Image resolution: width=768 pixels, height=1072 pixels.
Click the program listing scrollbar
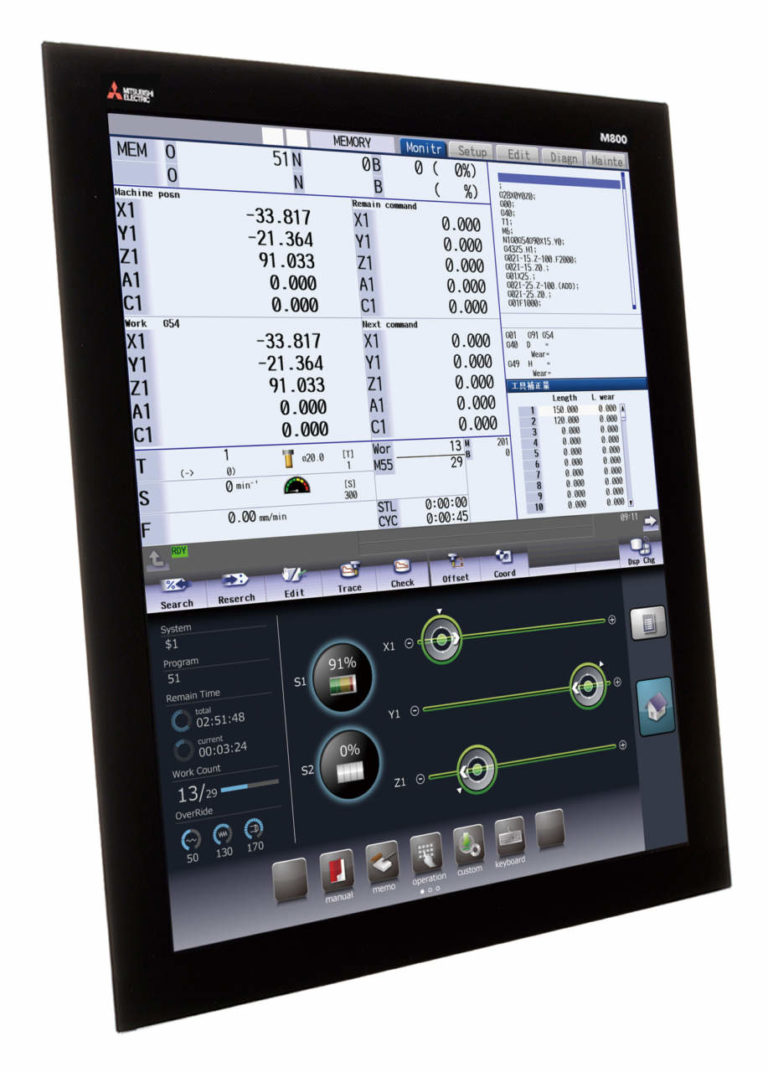(628, 241)
